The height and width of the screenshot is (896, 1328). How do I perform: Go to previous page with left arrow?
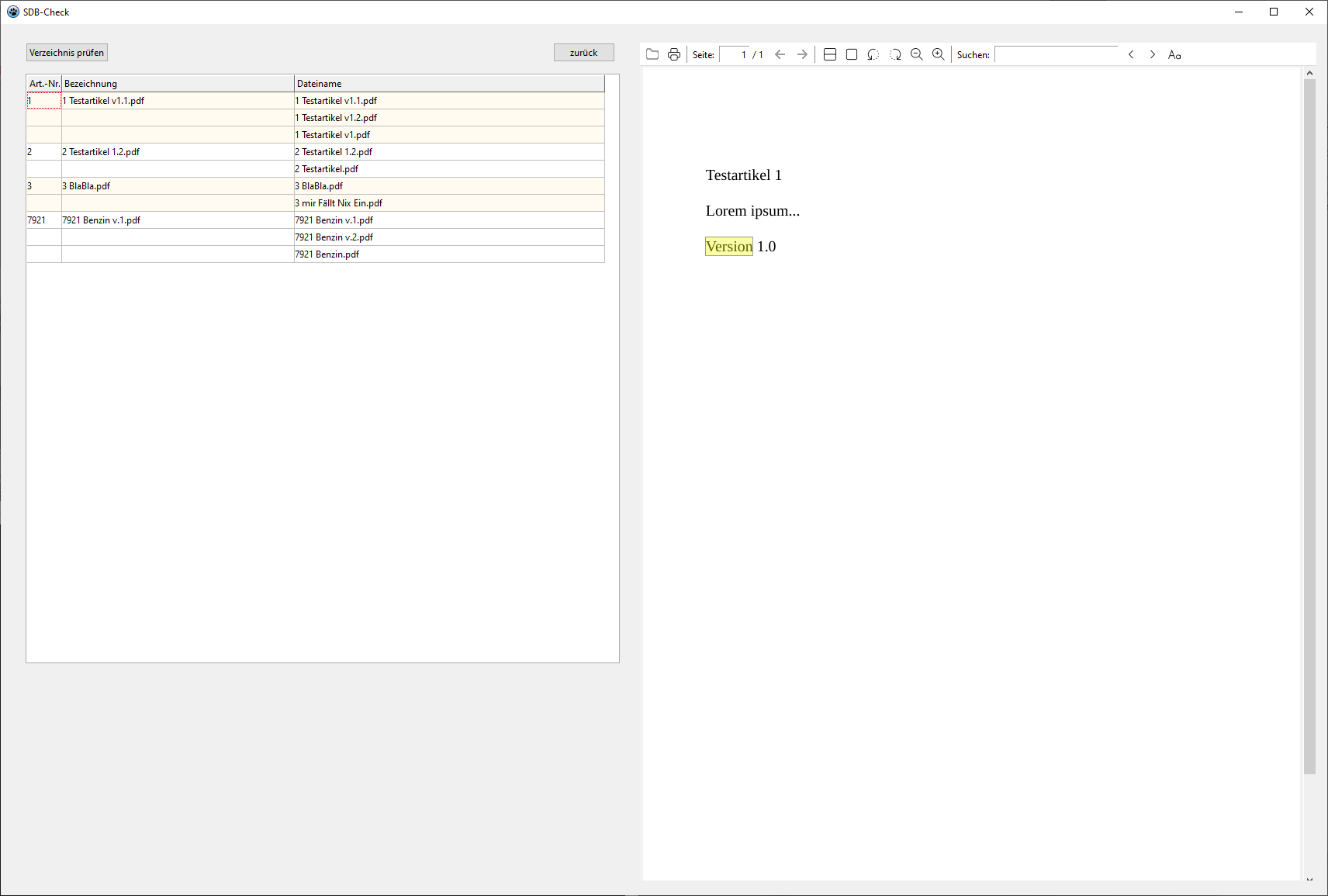click(780, 54)
